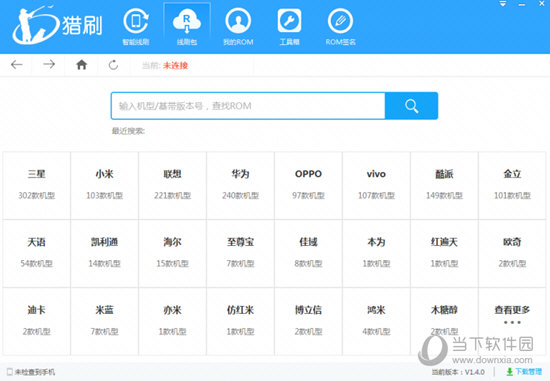This screenshot has width=550, height=381.
Task: Open the 工具箱 toolbox tab
Action: coord(289,28)
